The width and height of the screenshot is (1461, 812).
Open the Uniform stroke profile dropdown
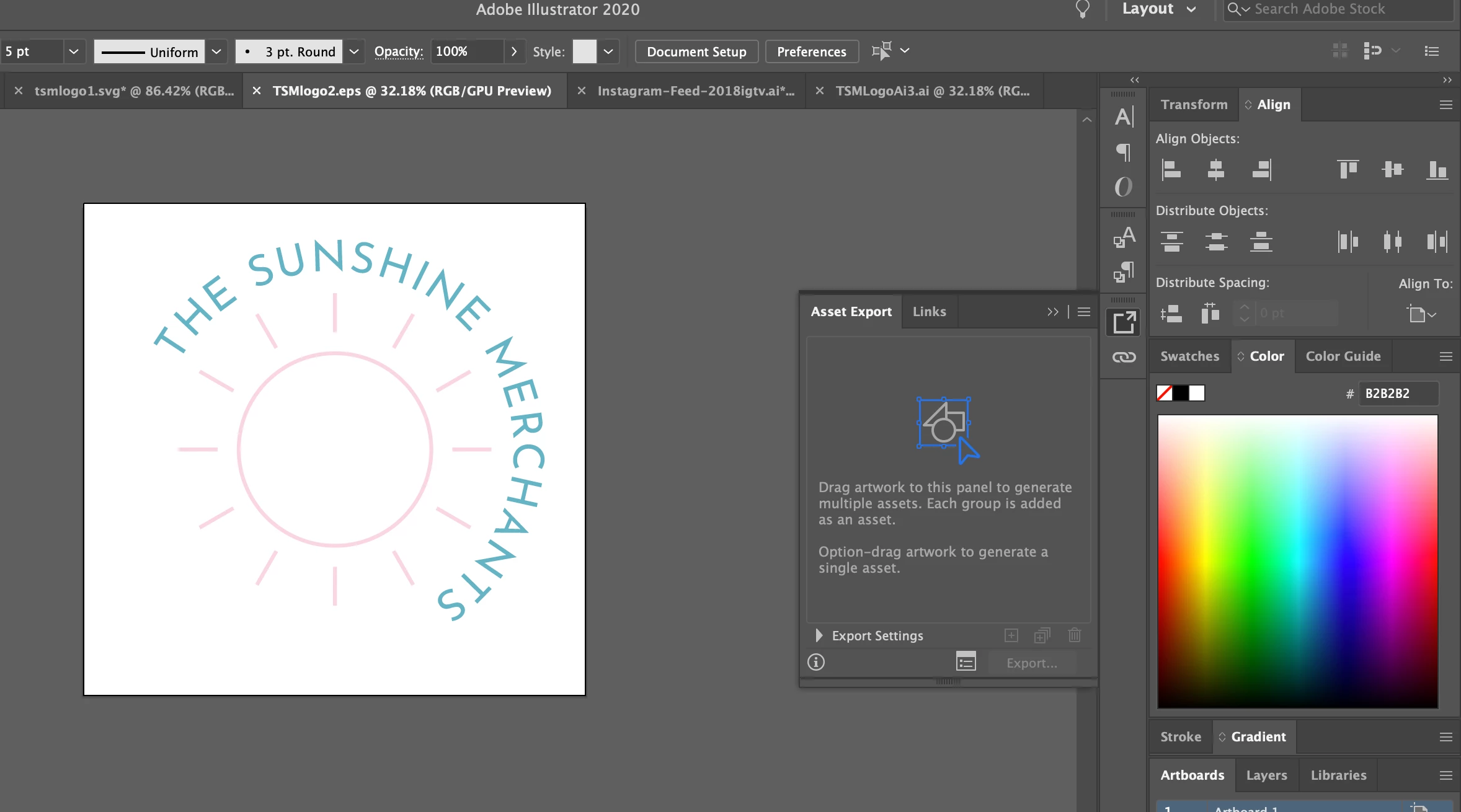[x=216, y=51]
